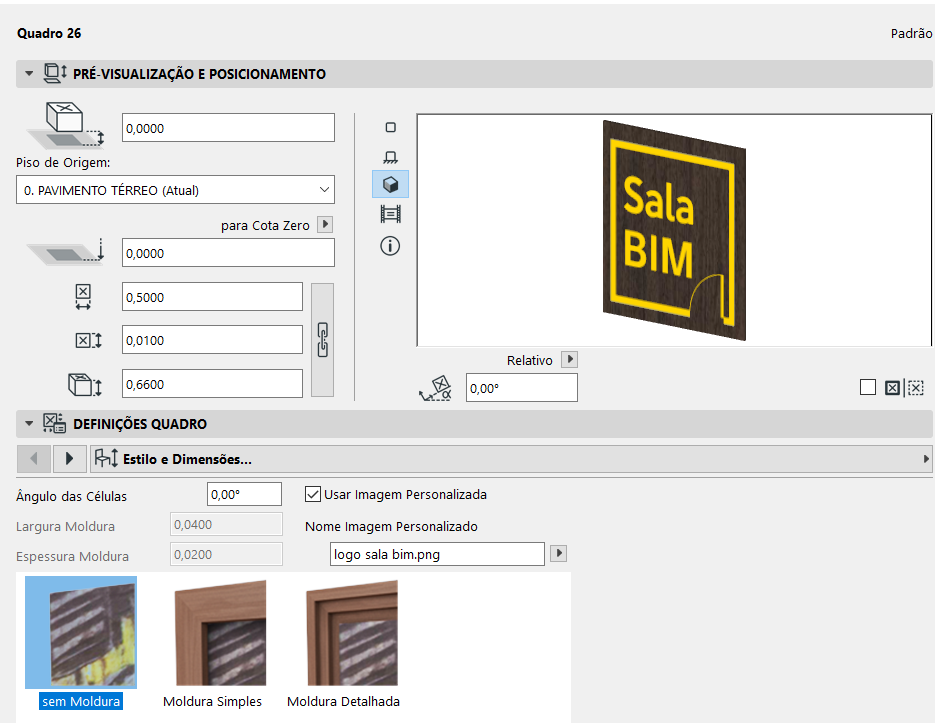935x723 pixels.
Task: Select the 3D view preview mode icon
Action: [x=390, y=184]
